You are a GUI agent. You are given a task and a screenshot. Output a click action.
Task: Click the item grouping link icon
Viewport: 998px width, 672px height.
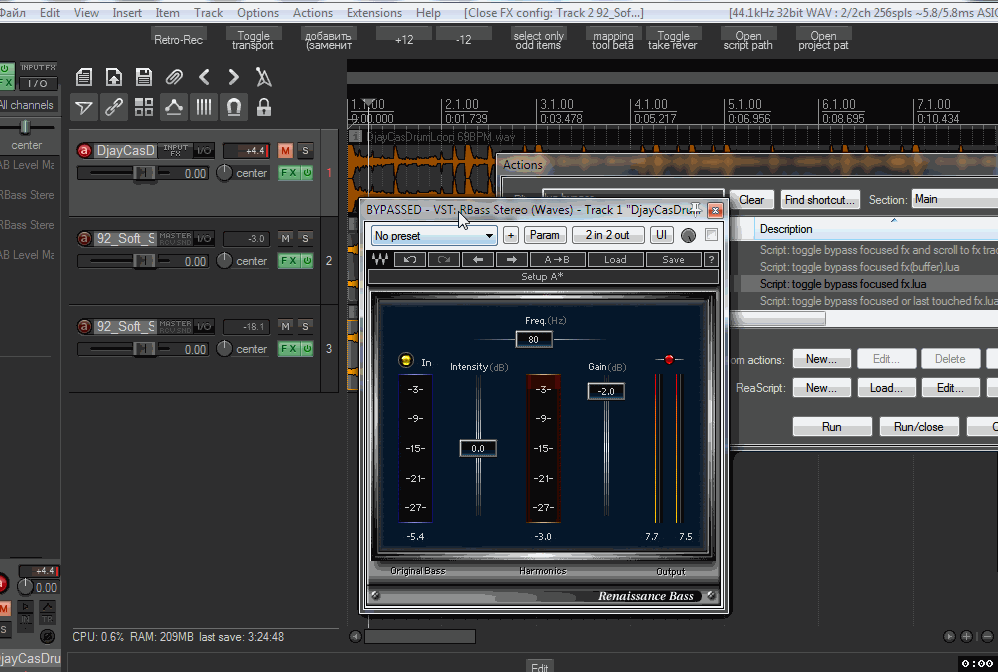pos(114,107)
